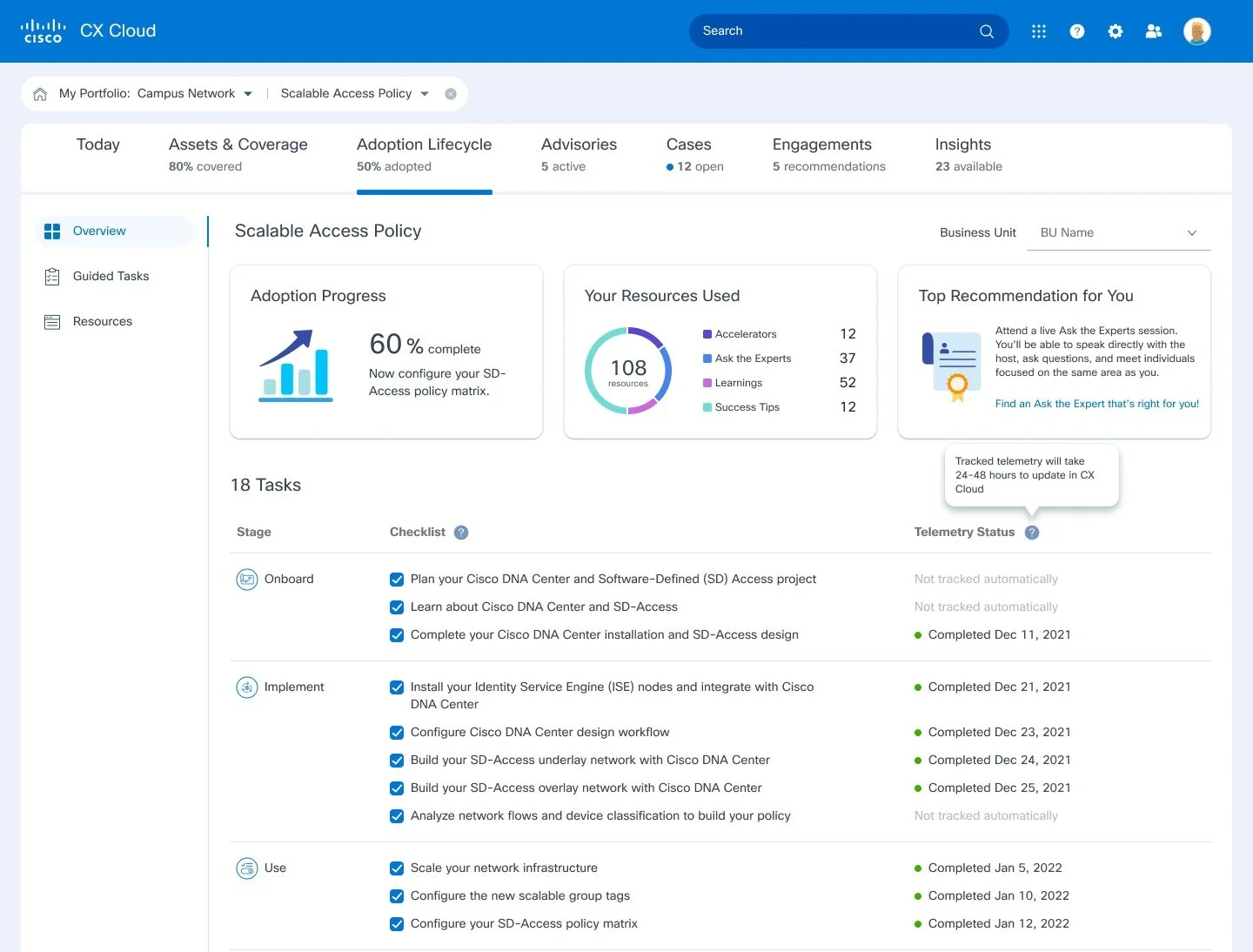
Task: Click the Learnings legend swatch
Action: [x=707, y=383]
